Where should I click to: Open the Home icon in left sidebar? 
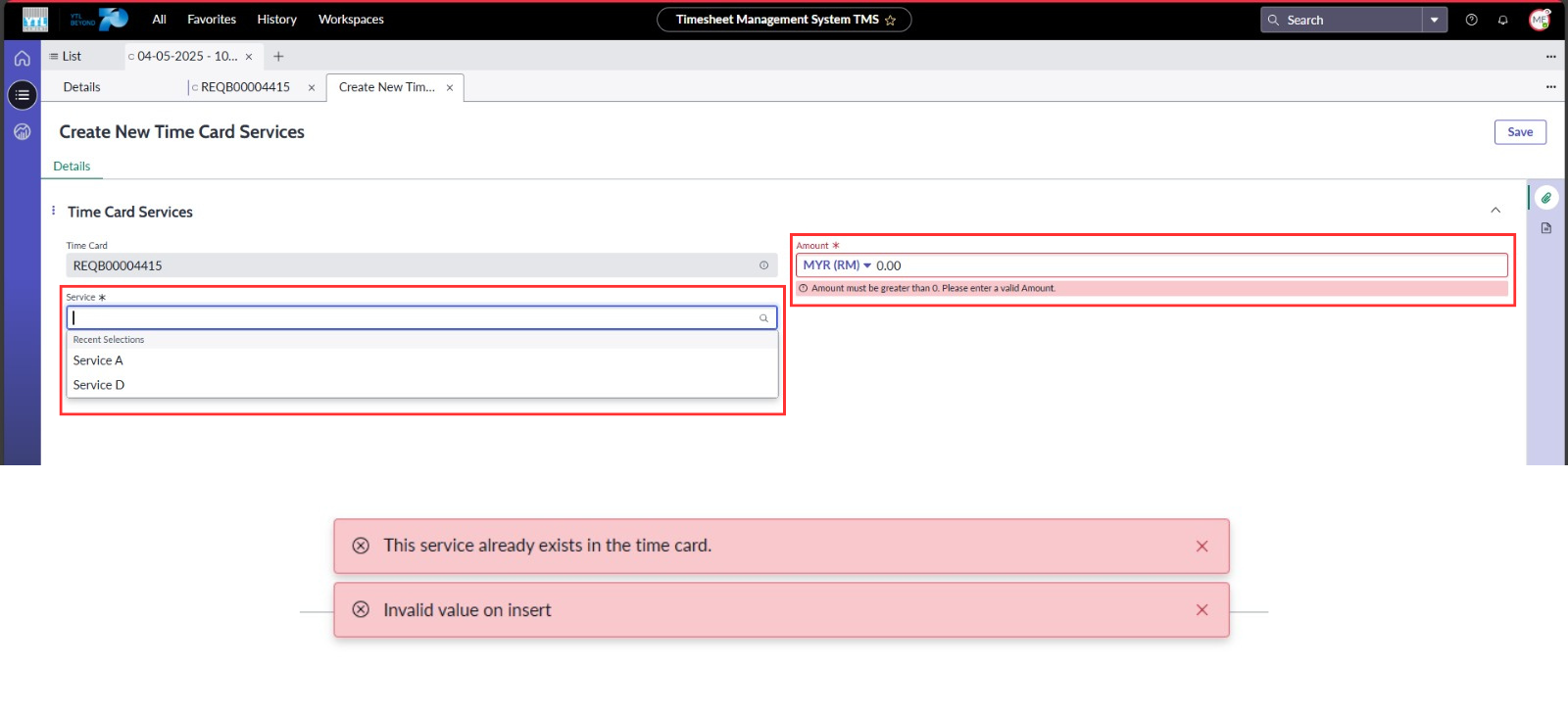click(x=22, y=58)
